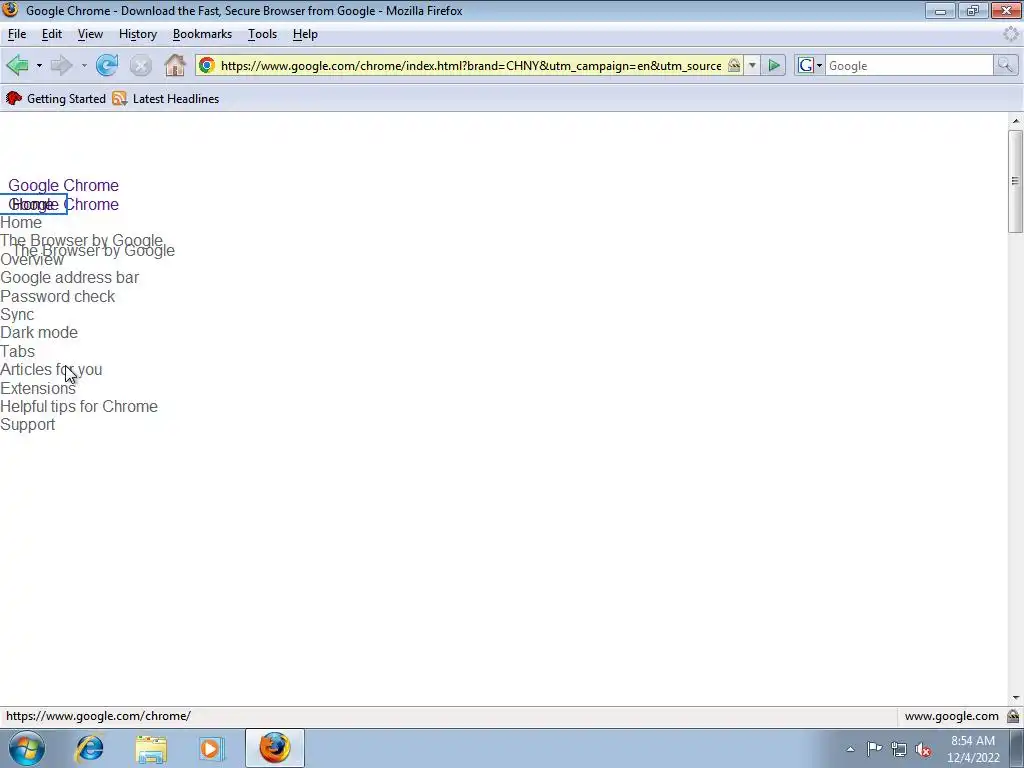1024x768 pixels.
Task: Open the Back button history dropdown
Action: coord(39,65)
